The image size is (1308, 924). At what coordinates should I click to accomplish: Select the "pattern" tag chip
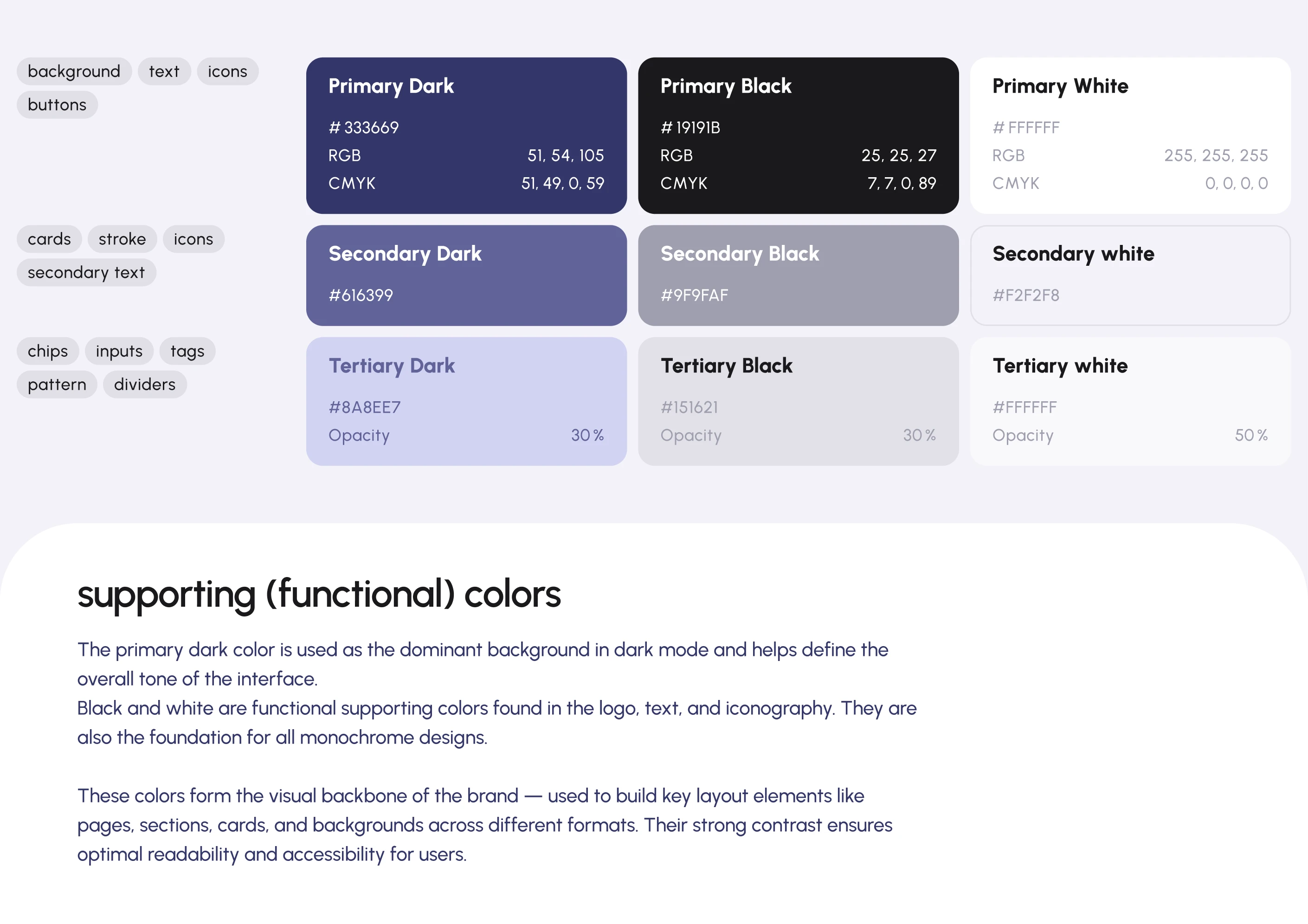(57, 385)
